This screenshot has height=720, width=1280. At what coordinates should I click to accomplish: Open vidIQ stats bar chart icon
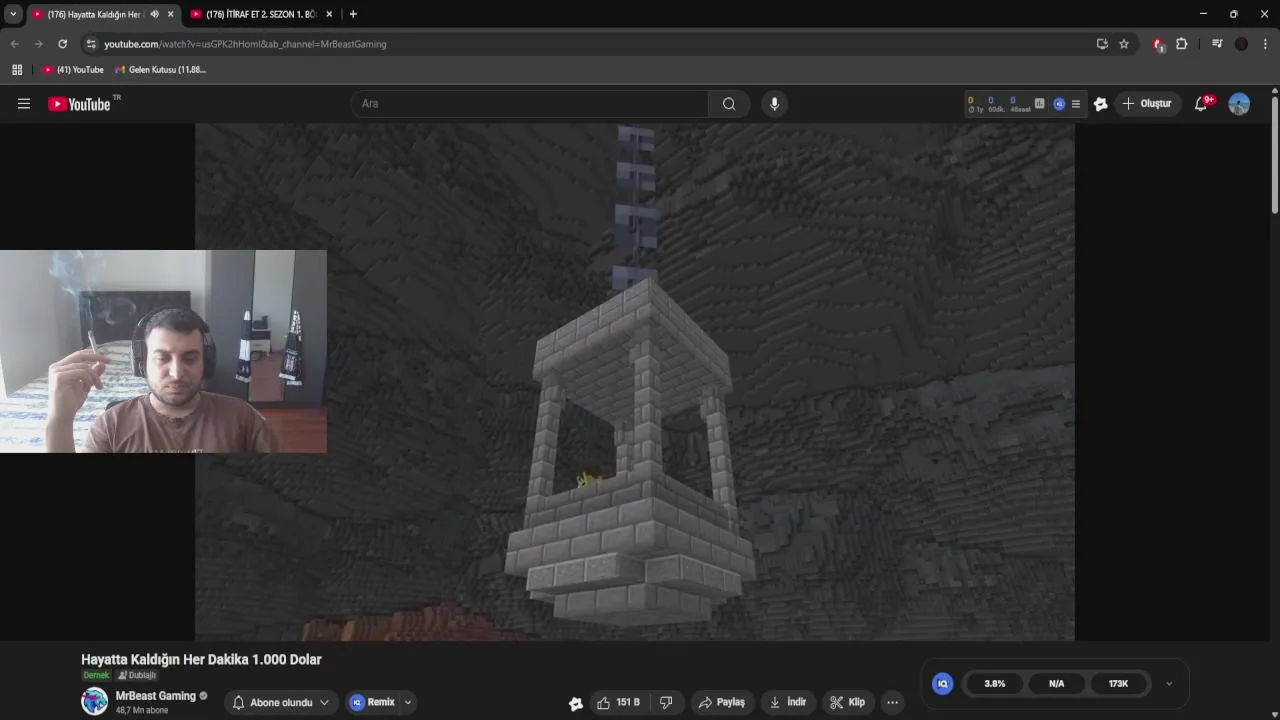(1039, 104)
